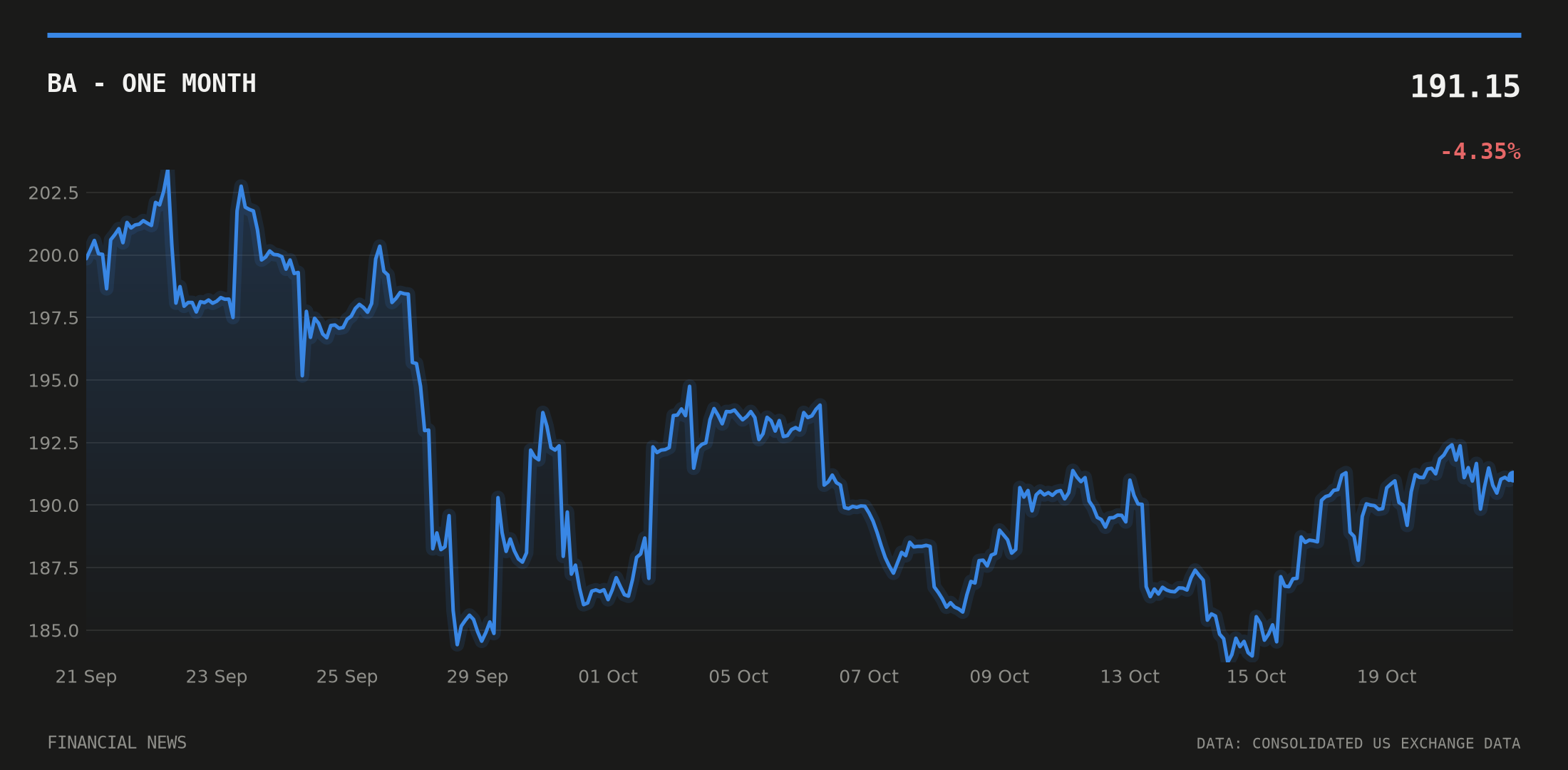Click the 190.0 y-axis label
Image resolution: width=1568 pixels, height=770 pixels.
53,505
